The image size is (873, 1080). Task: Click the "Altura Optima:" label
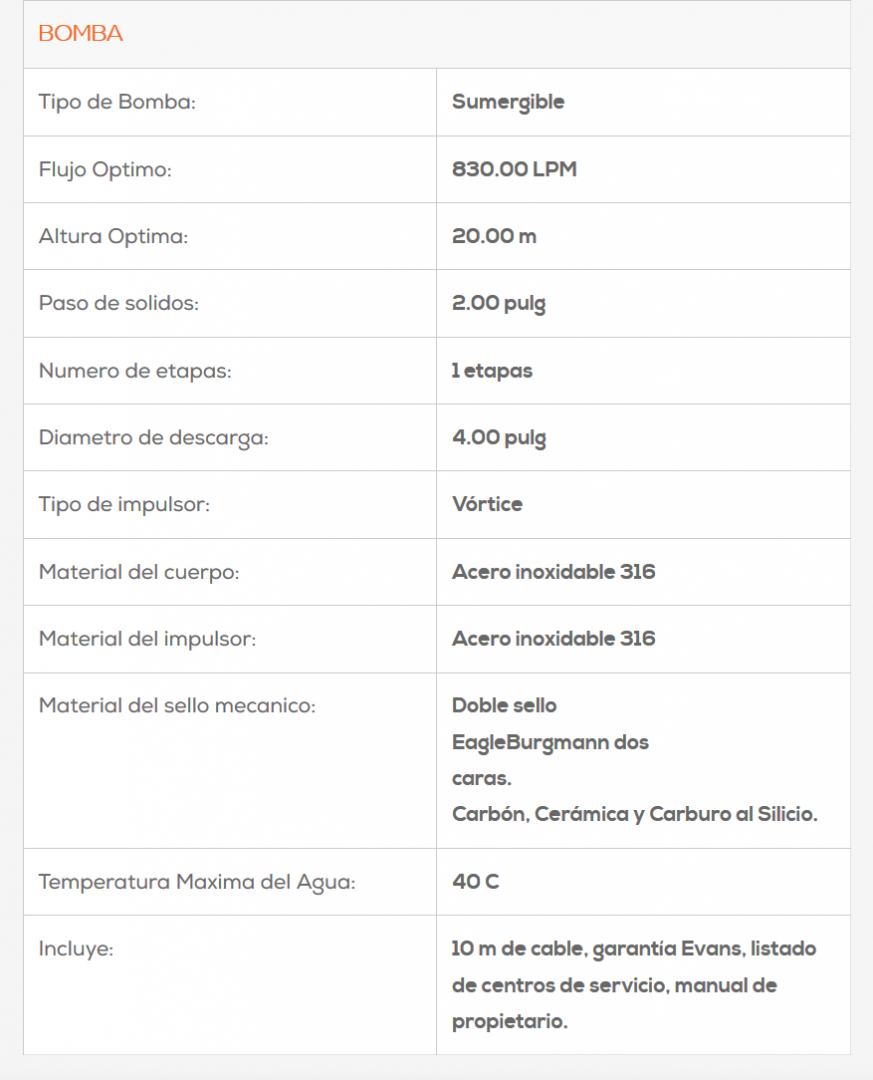point(113,237)
